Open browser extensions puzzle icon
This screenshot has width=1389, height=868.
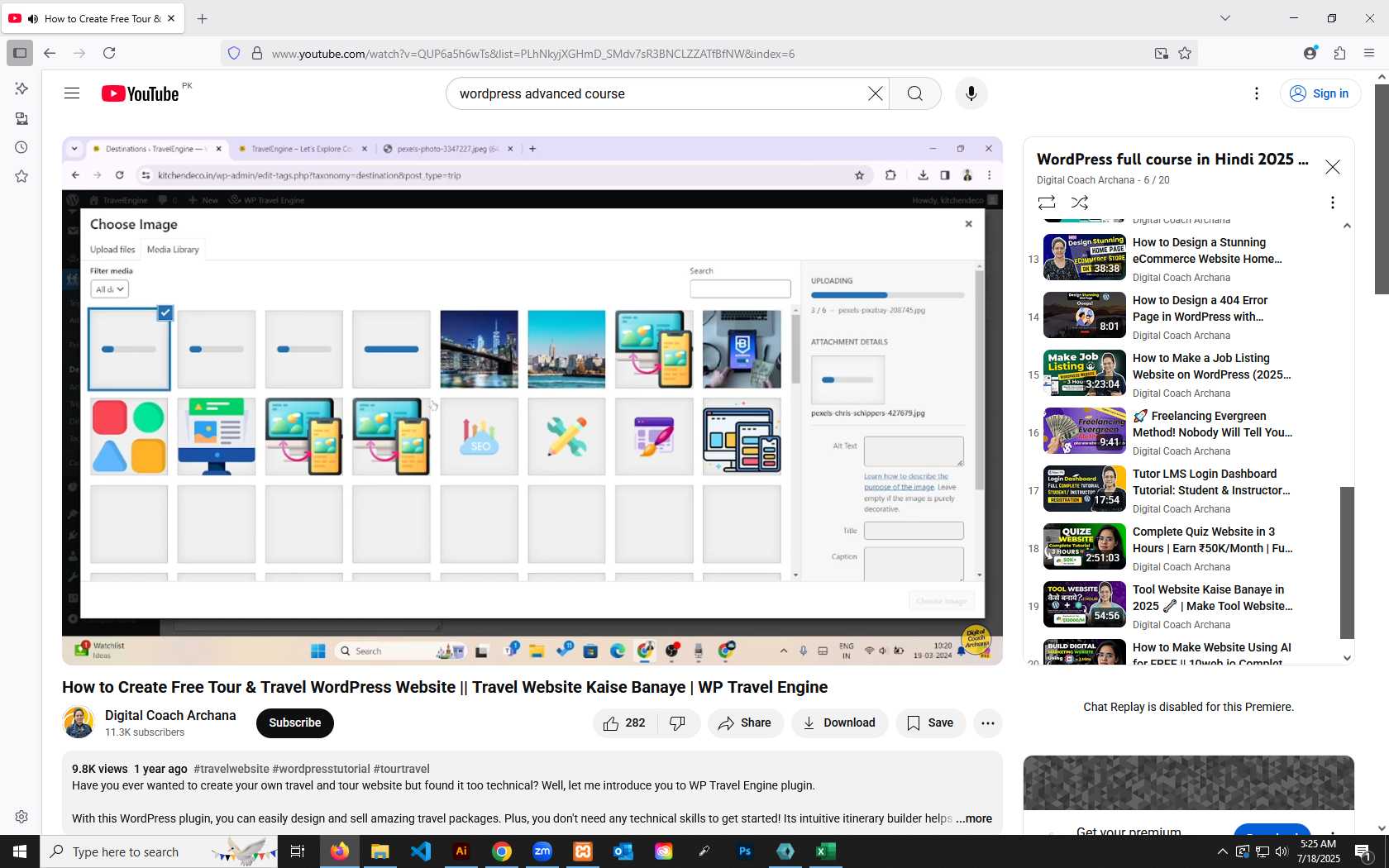pyautogui.click(x=1339, y=53)
